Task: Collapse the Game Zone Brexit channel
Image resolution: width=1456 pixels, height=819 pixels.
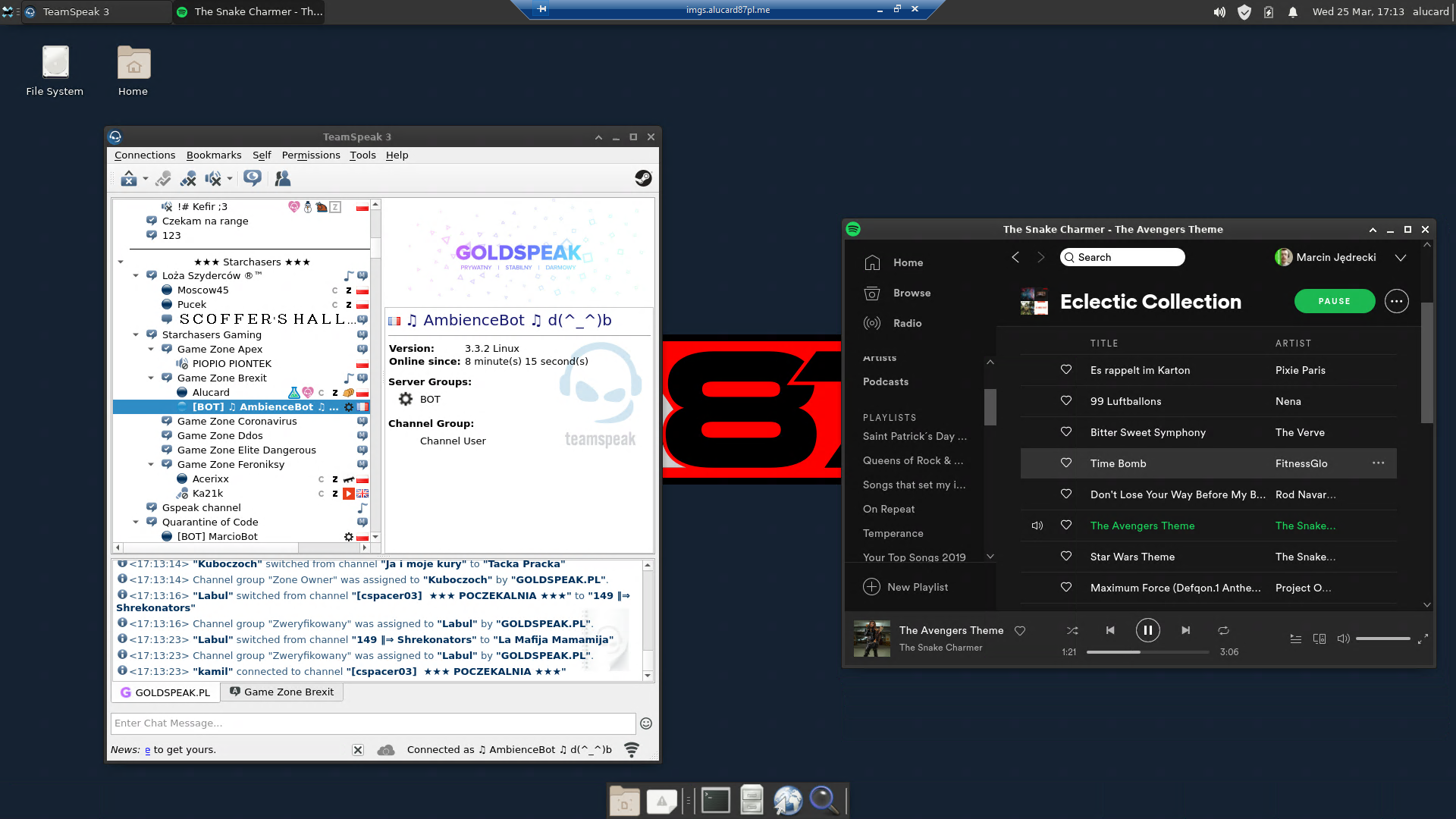Action: click(x=151, y=378)
